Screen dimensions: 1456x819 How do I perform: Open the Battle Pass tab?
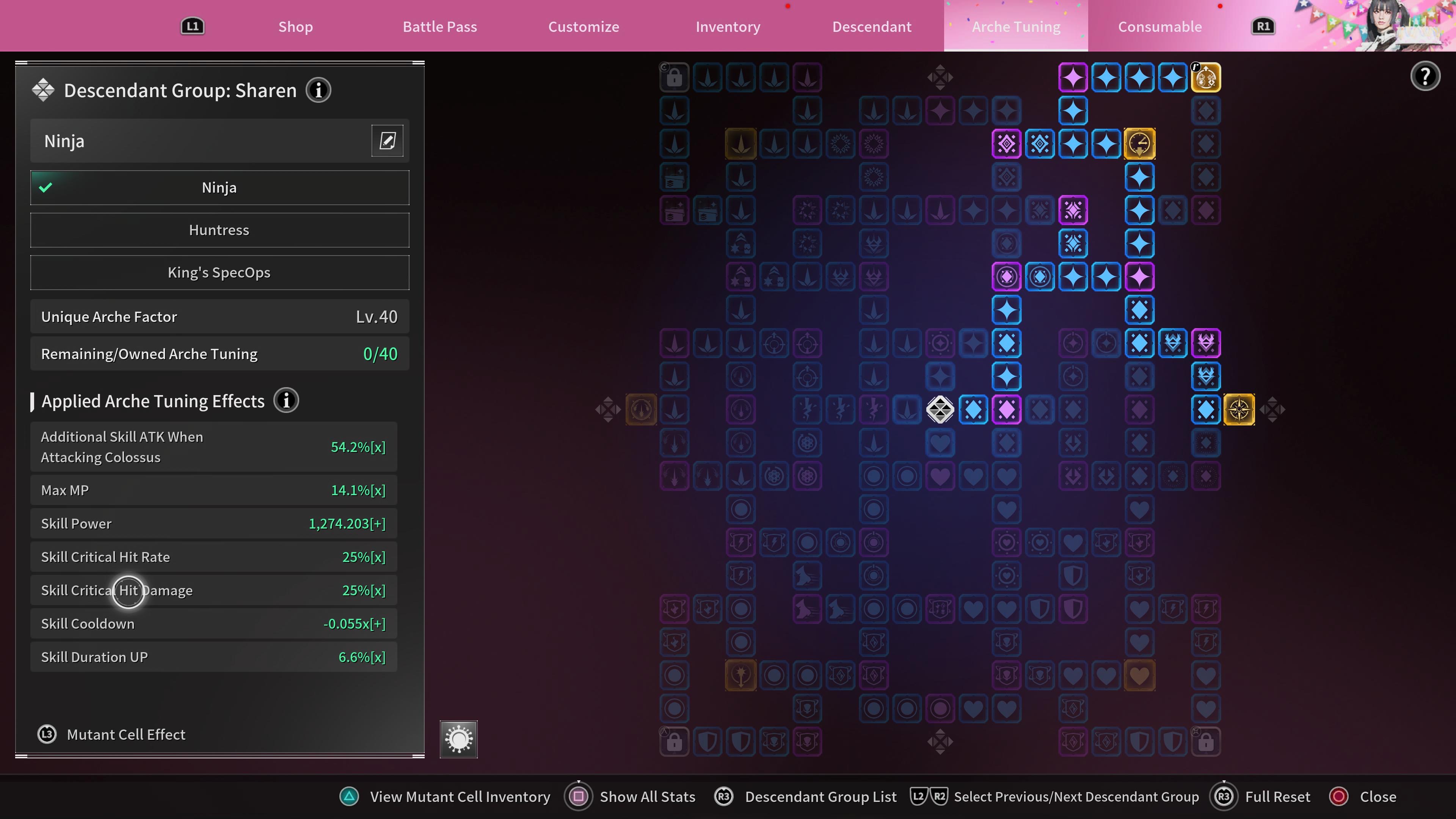tap(440, 27)
